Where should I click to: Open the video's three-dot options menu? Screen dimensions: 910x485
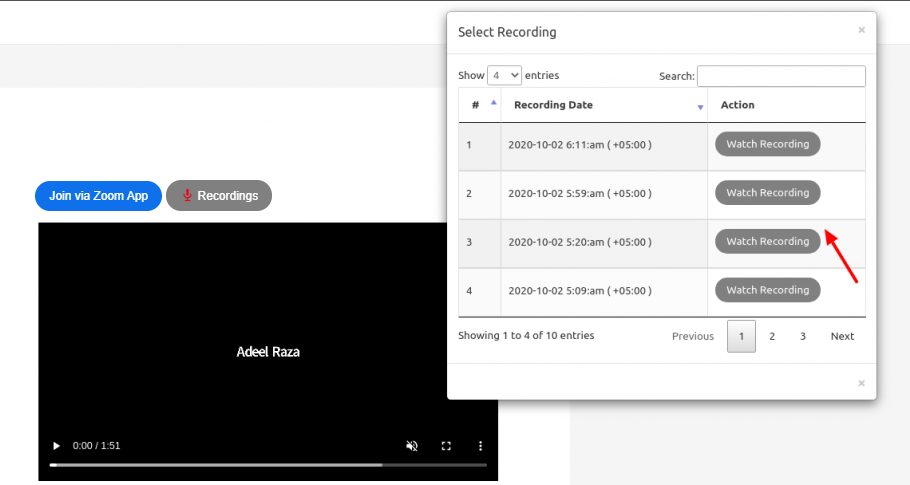[480, 446]
